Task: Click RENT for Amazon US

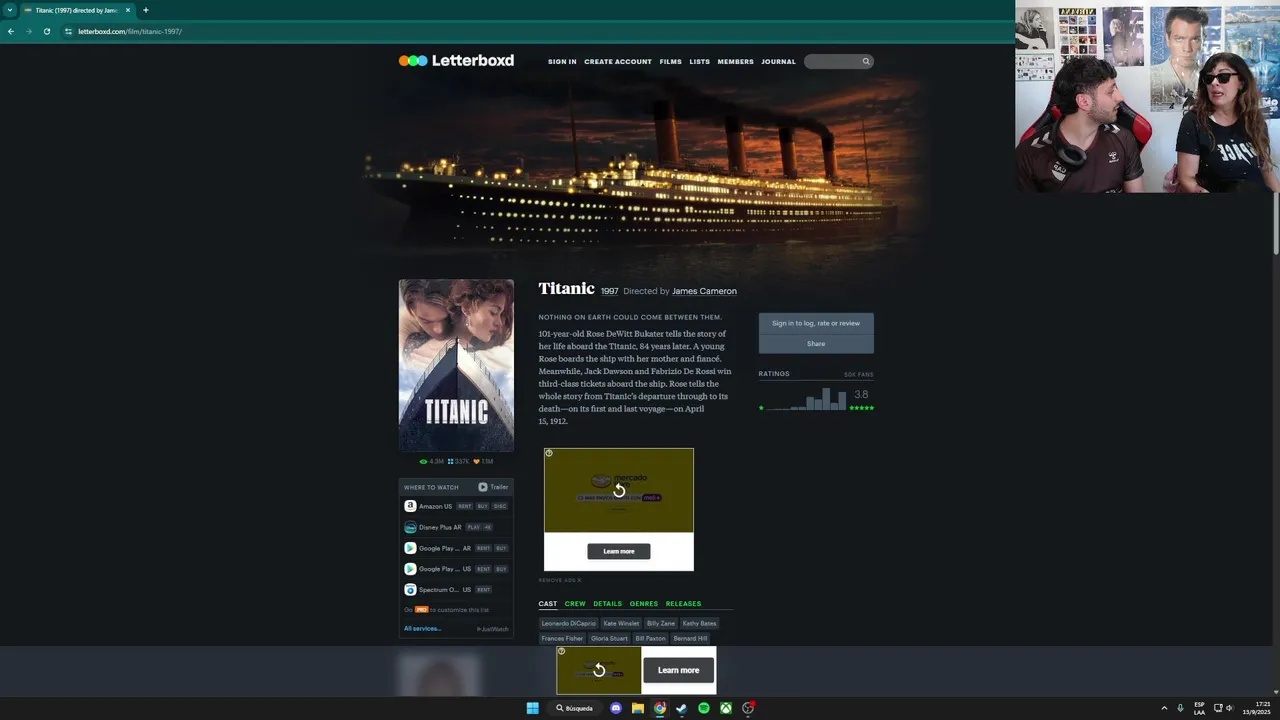Action: (464, 506)
